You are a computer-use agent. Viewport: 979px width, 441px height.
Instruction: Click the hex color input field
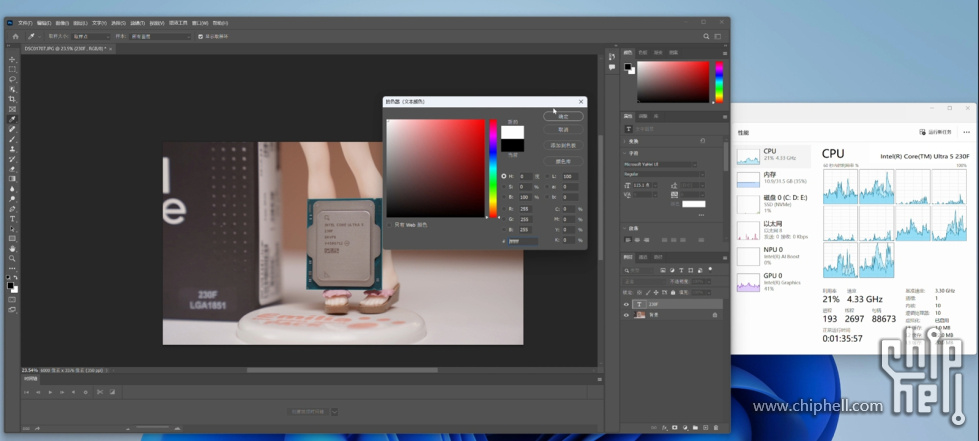(x=523, y=241)
